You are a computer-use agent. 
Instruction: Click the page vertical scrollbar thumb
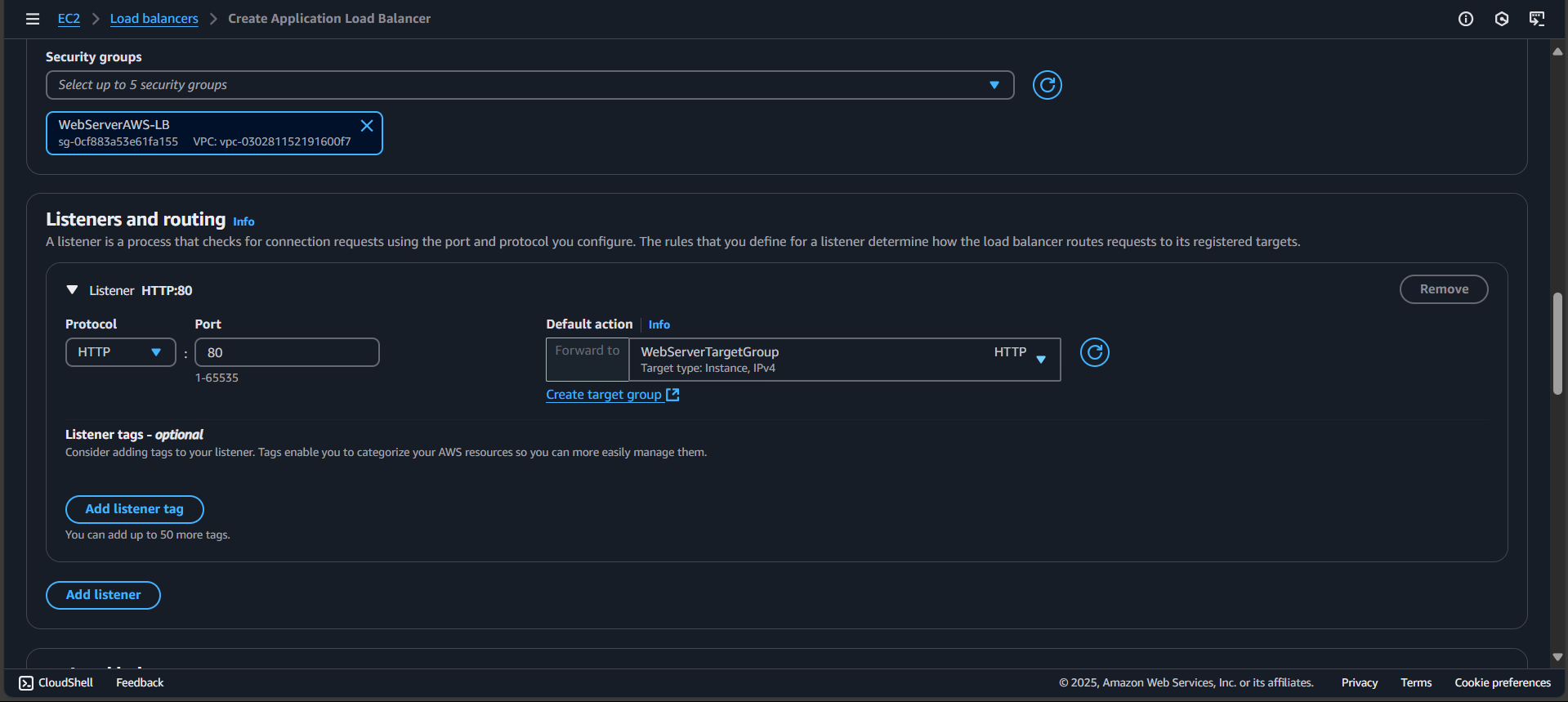coord(1557,343)
